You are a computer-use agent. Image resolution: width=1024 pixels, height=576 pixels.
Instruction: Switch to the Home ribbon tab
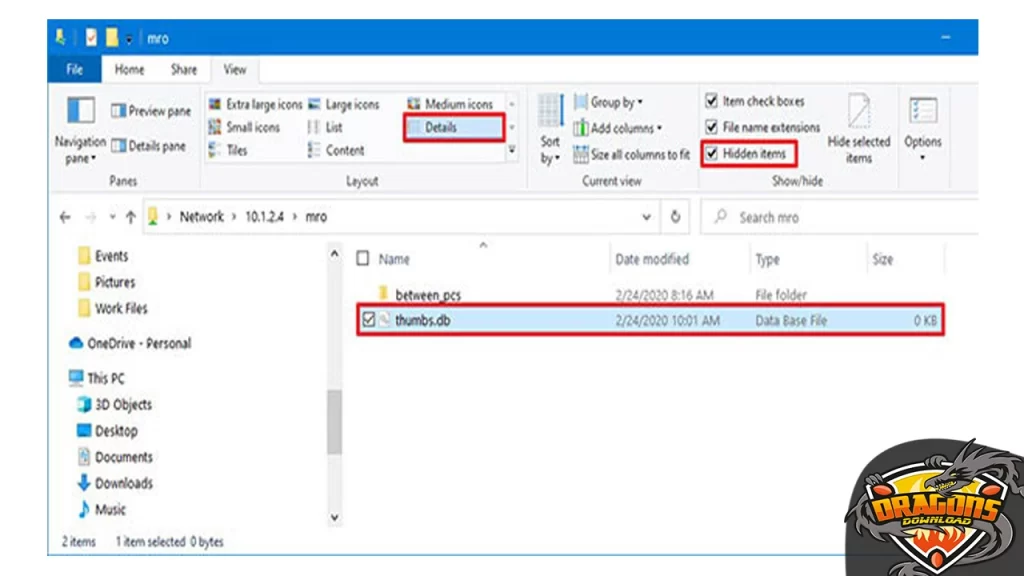coord(130,70)
